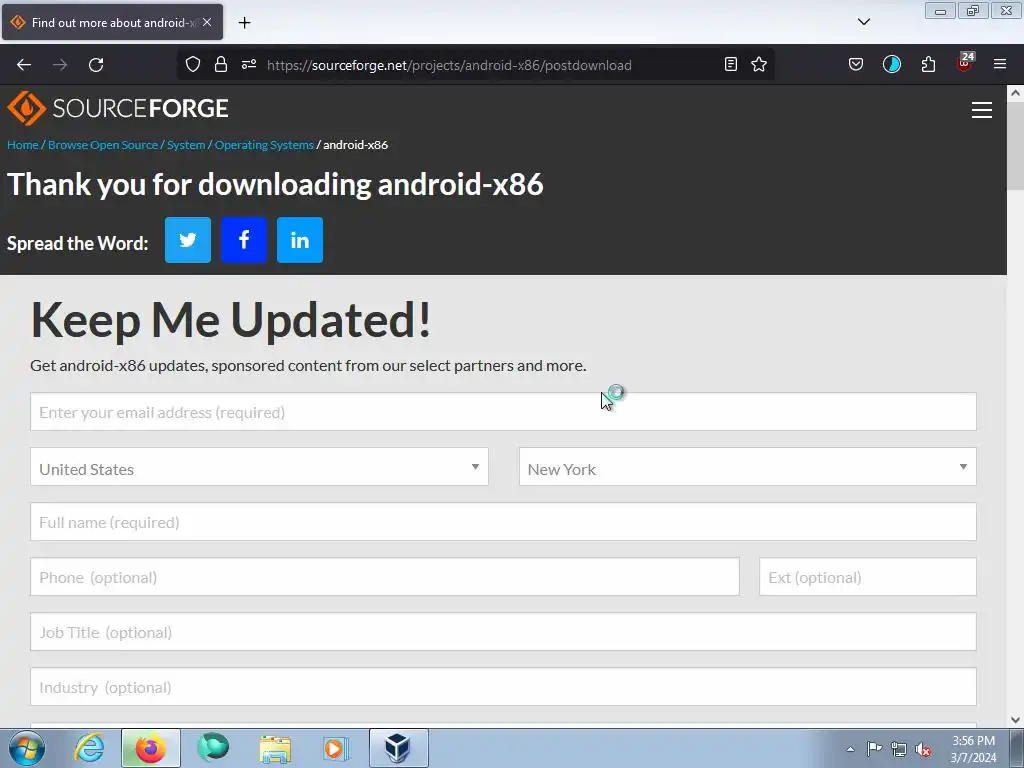Image resolution: width=1024 pixels, height=768 pixels.
Task: Open Windows Media Player taskbar icon
Action: pyautogui.click(x=336, y=748)
